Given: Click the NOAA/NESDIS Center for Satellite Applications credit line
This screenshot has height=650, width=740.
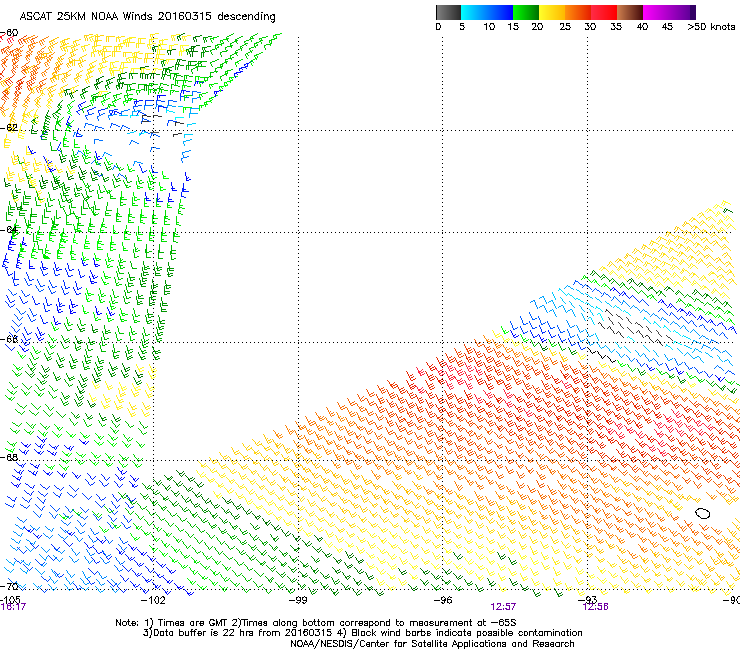Looking at the screenshot, I should [x=432, y=644].
